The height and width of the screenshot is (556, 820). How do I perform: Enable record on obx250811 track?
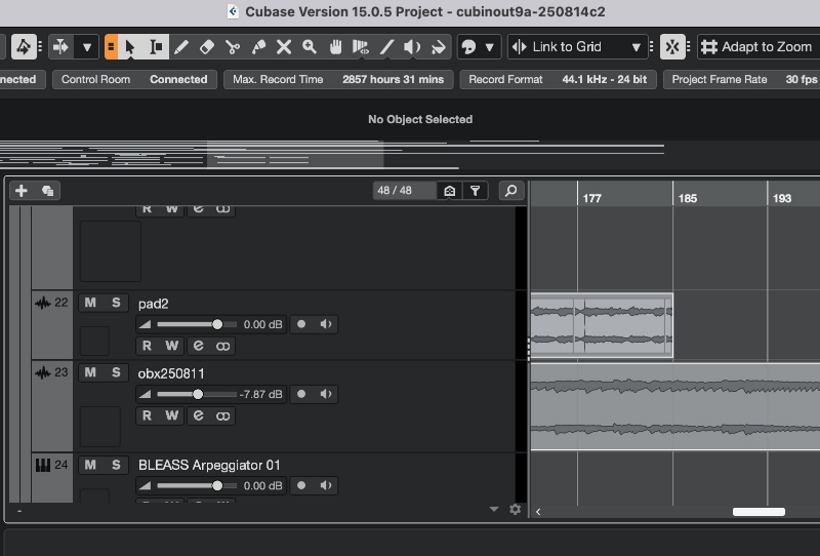point(301,394)
